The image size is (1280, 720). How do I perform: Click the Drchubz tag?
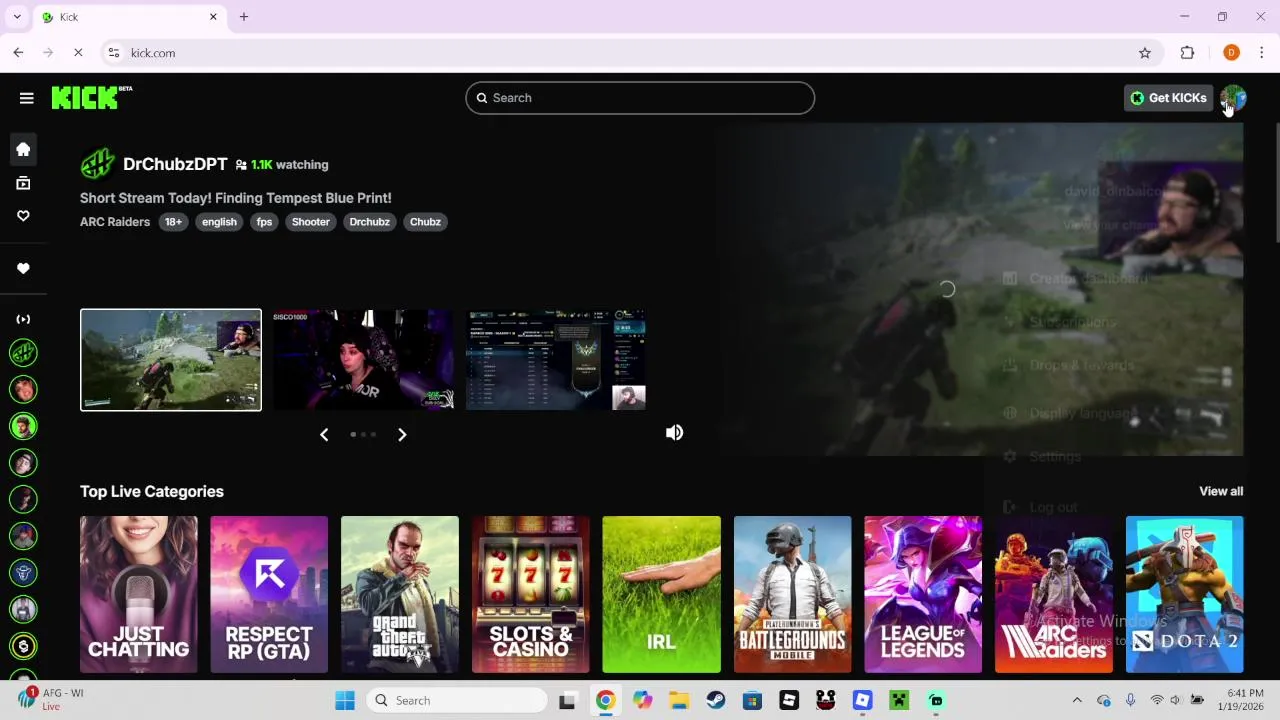[370, 222]
